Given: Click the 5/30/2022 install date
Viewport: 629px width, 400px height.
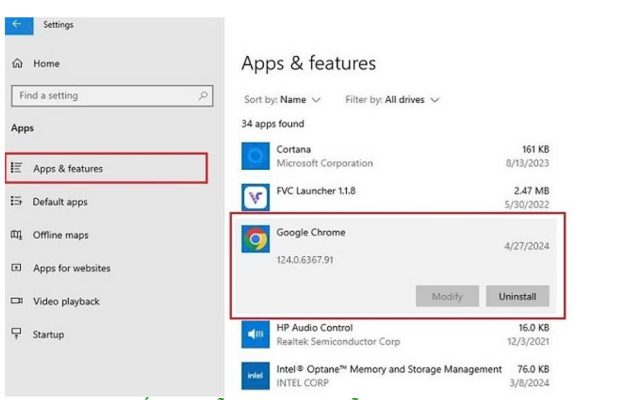Looking at the screenshot, I should coord(527,205).
